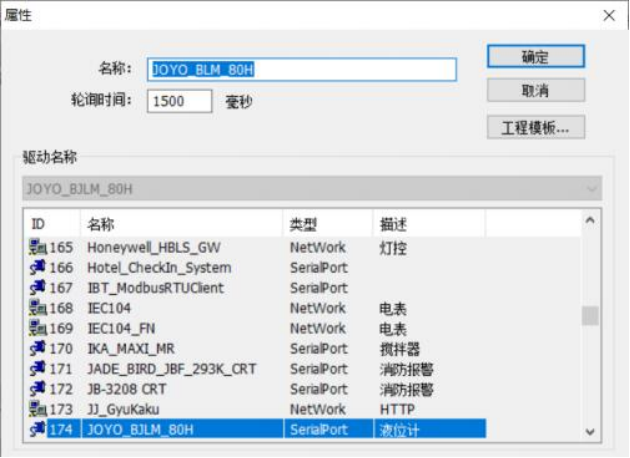Click serial port icon of row 167
Viewport: 630px width, 458px height.
pyautogui.click(x=38, y=288)
